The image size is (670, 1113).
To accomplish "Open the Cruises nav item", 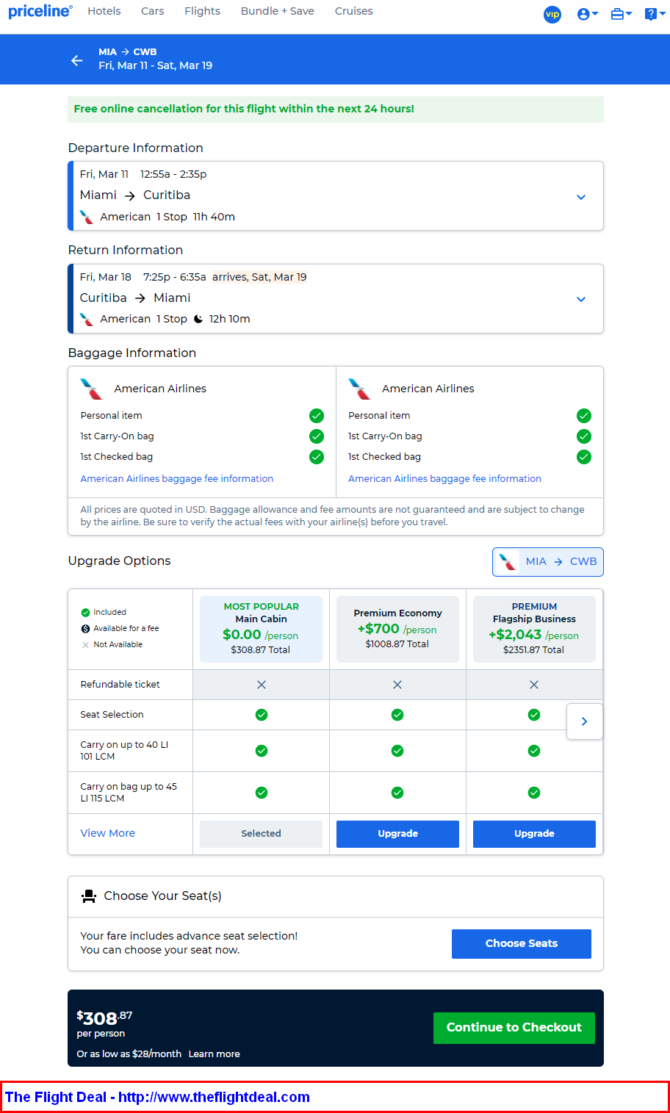I will coord(353,11).
